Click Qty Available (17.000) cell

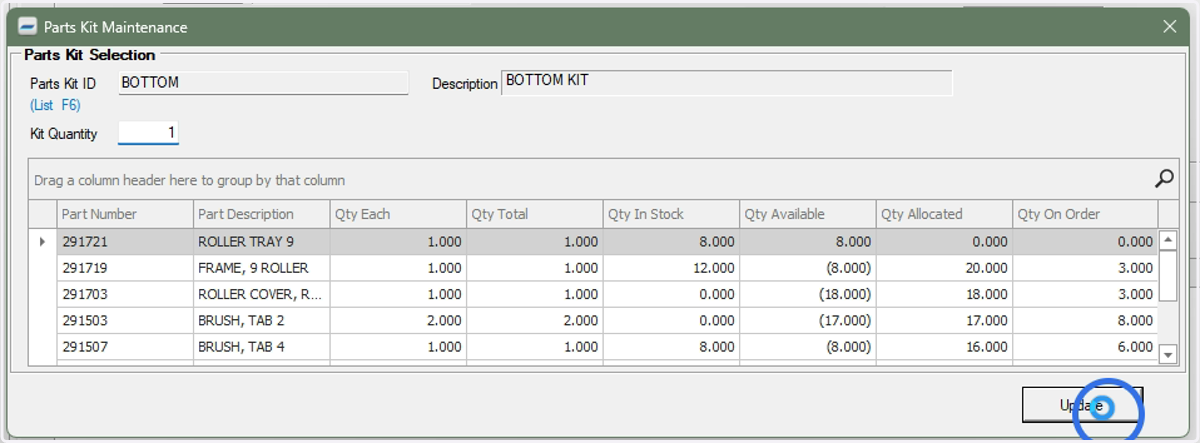pyautogui.click(x=808, y=320)
